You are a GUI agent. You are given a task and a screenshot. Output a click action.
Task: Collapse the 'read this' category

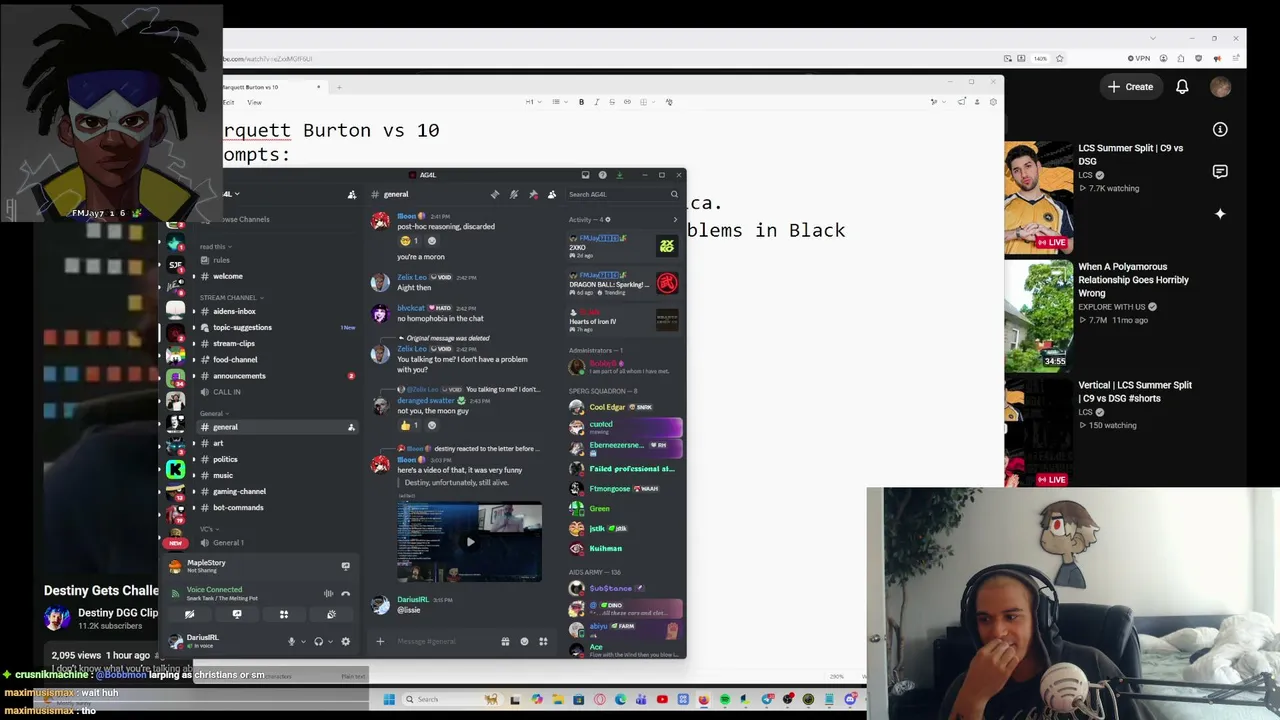pos(215,247)
